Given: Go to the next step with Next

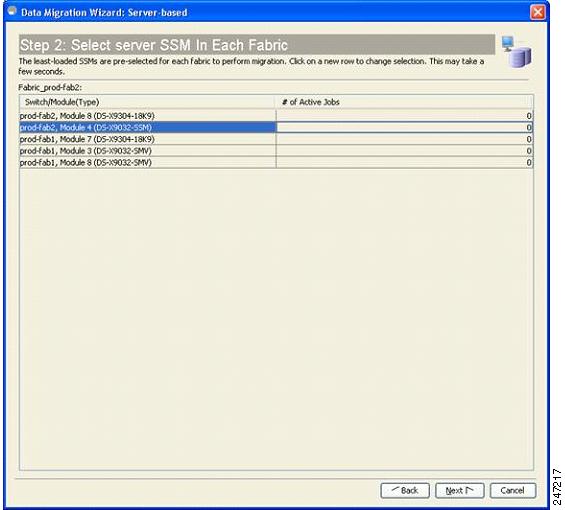Looking at the screenshot, I should point(459,491).
